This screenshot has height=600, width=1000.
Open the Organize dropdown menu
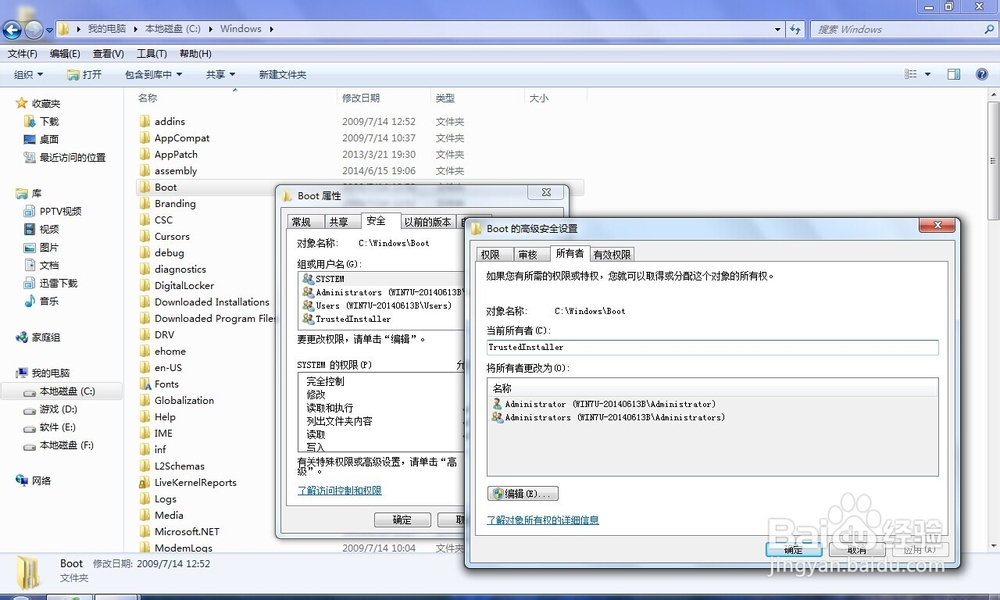(x=29, y=75)
